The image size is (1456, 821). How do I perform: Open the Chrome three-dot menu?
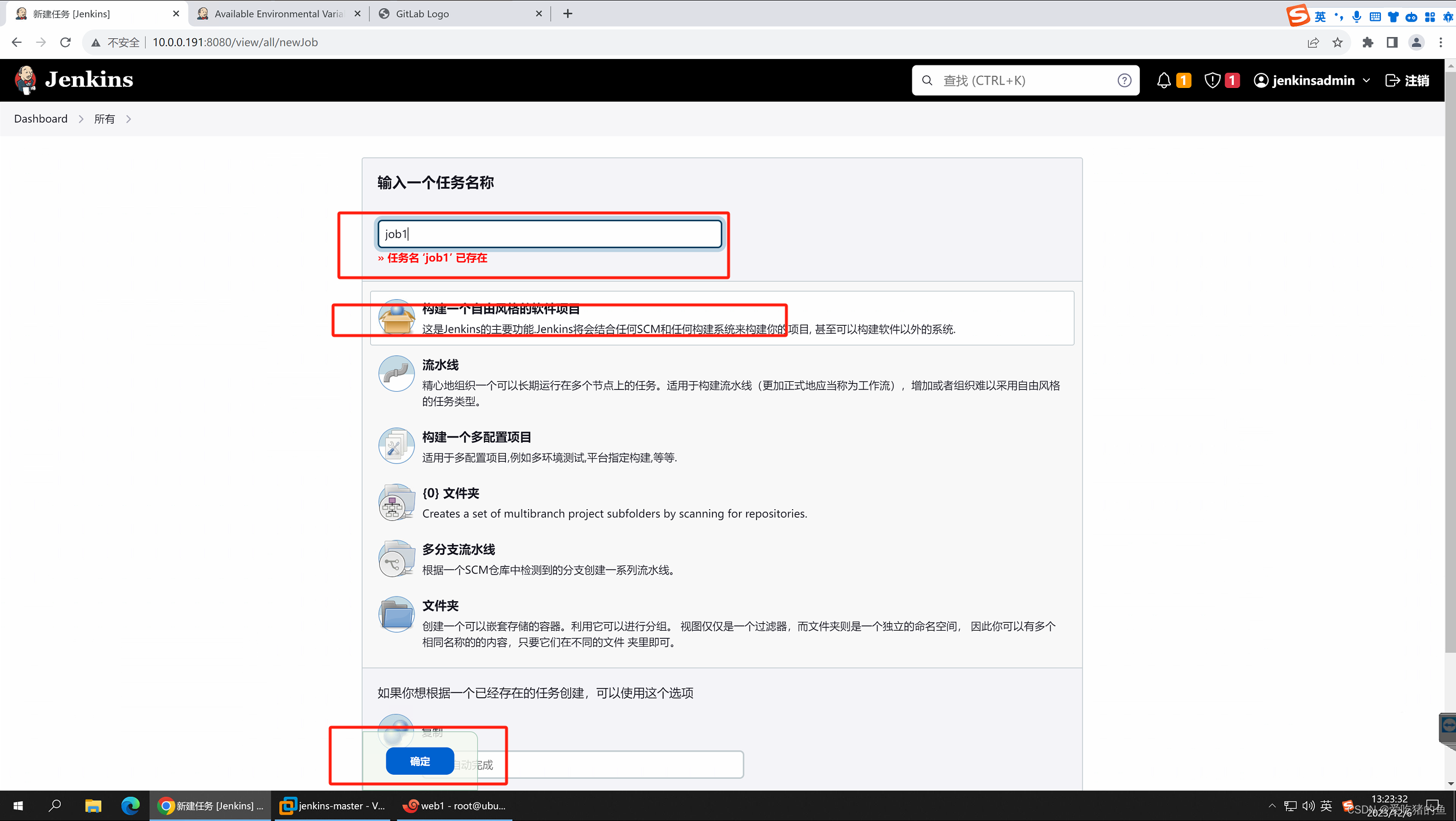pyautogui.click(x=1440, y=42)
